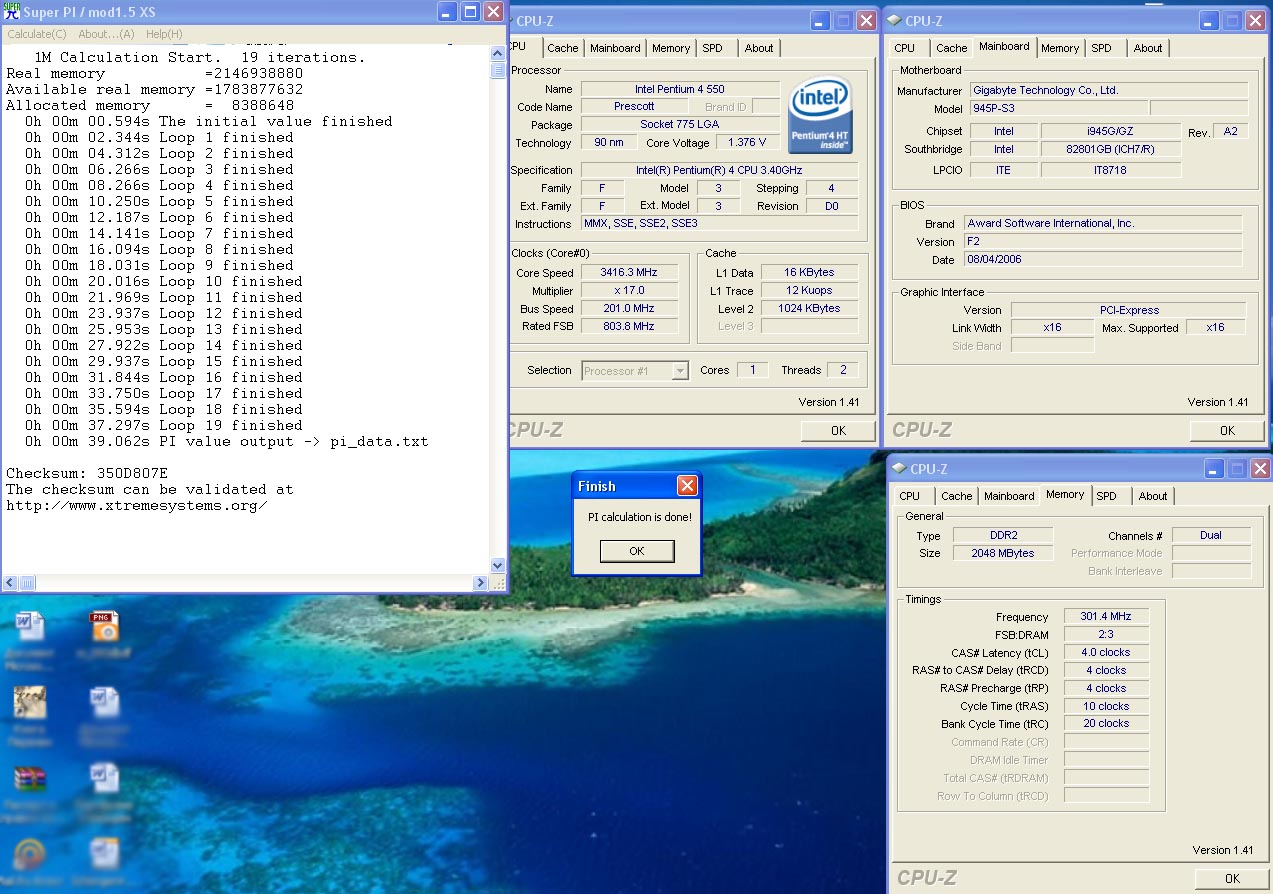Click Link Width value 'x16'
The width and height of the screenshot is (1273, 894).
1052,327
